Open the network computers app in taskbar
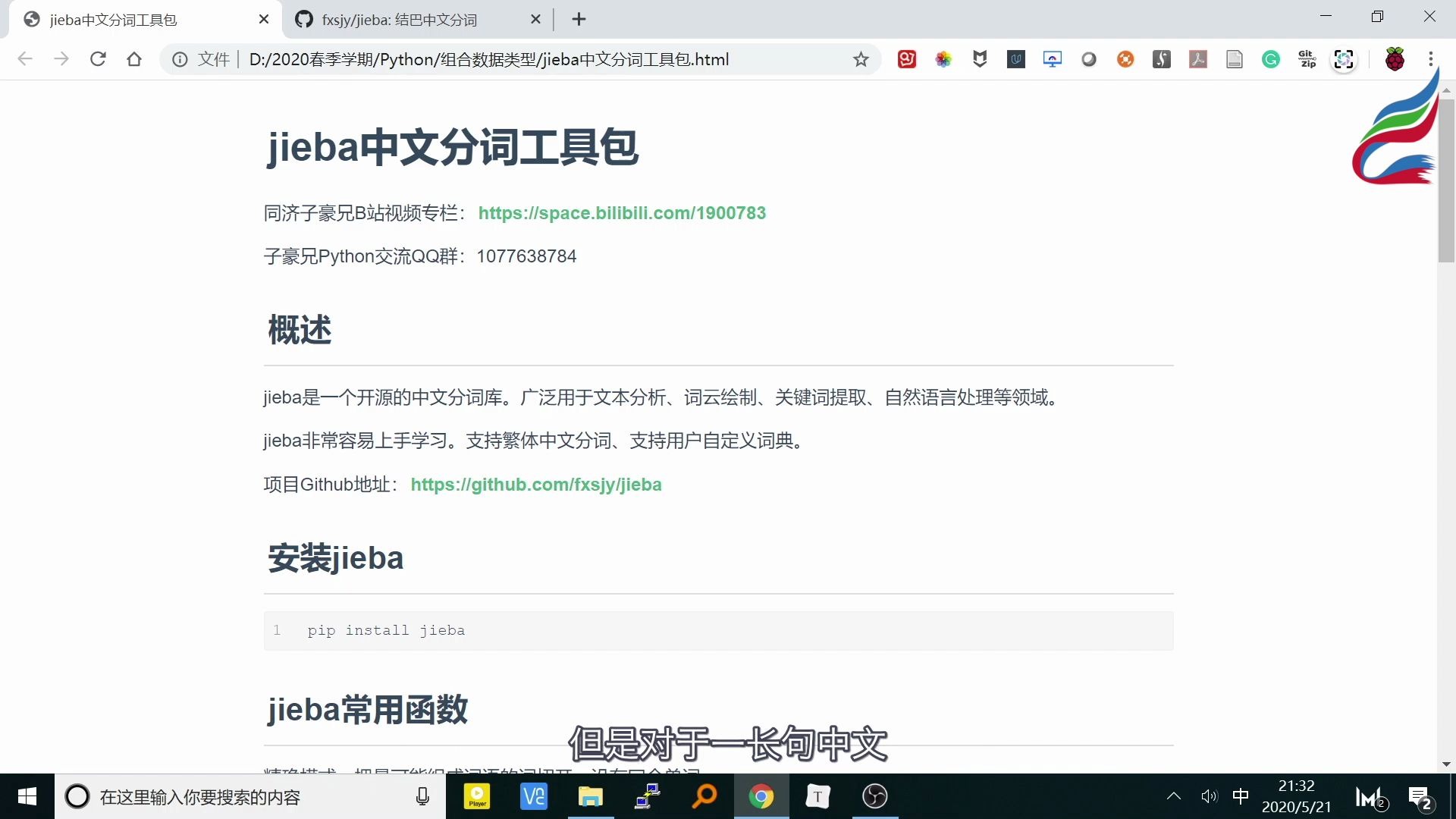Viewport: 1456px width, 819px height. (648, 796)
